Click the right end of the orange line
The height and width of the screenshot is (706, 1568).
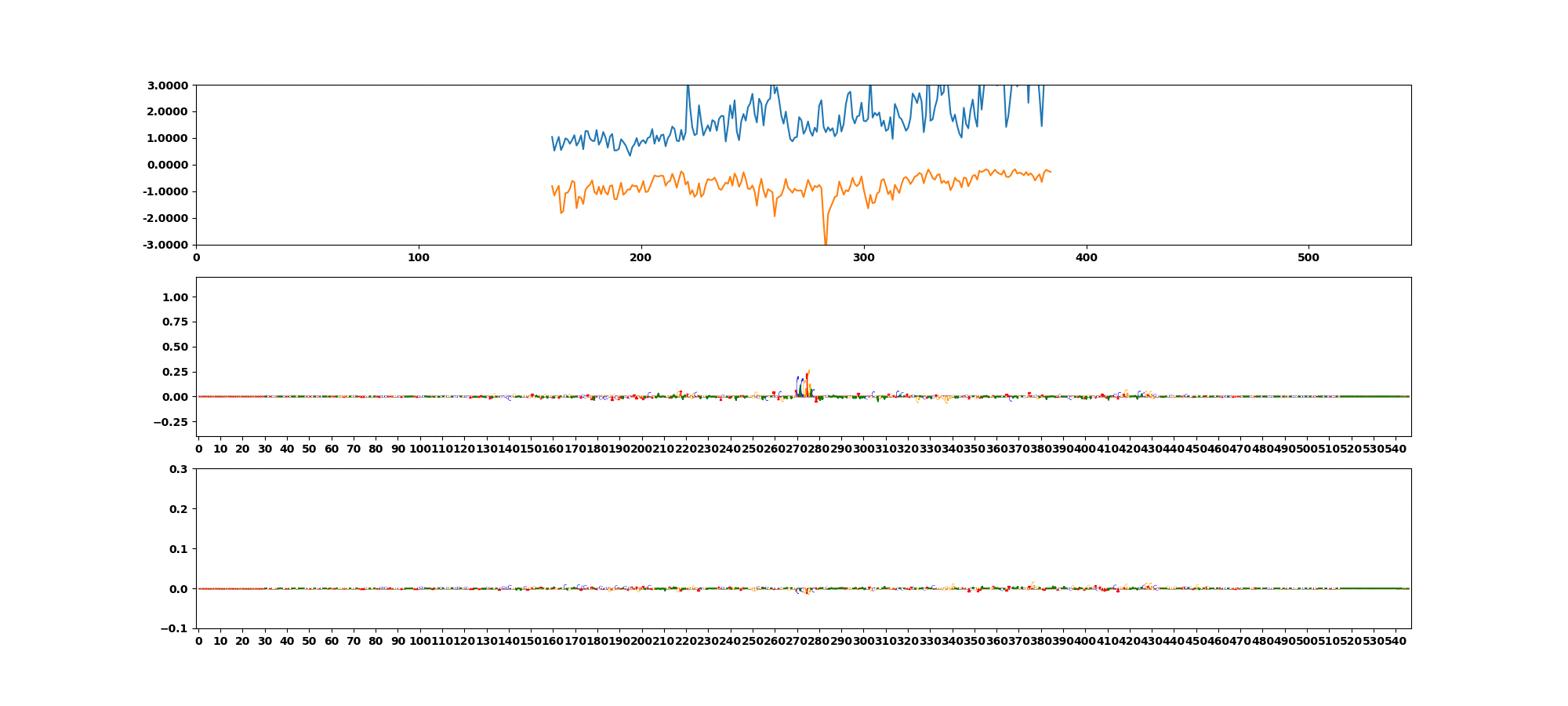[x=1050, y=172]
